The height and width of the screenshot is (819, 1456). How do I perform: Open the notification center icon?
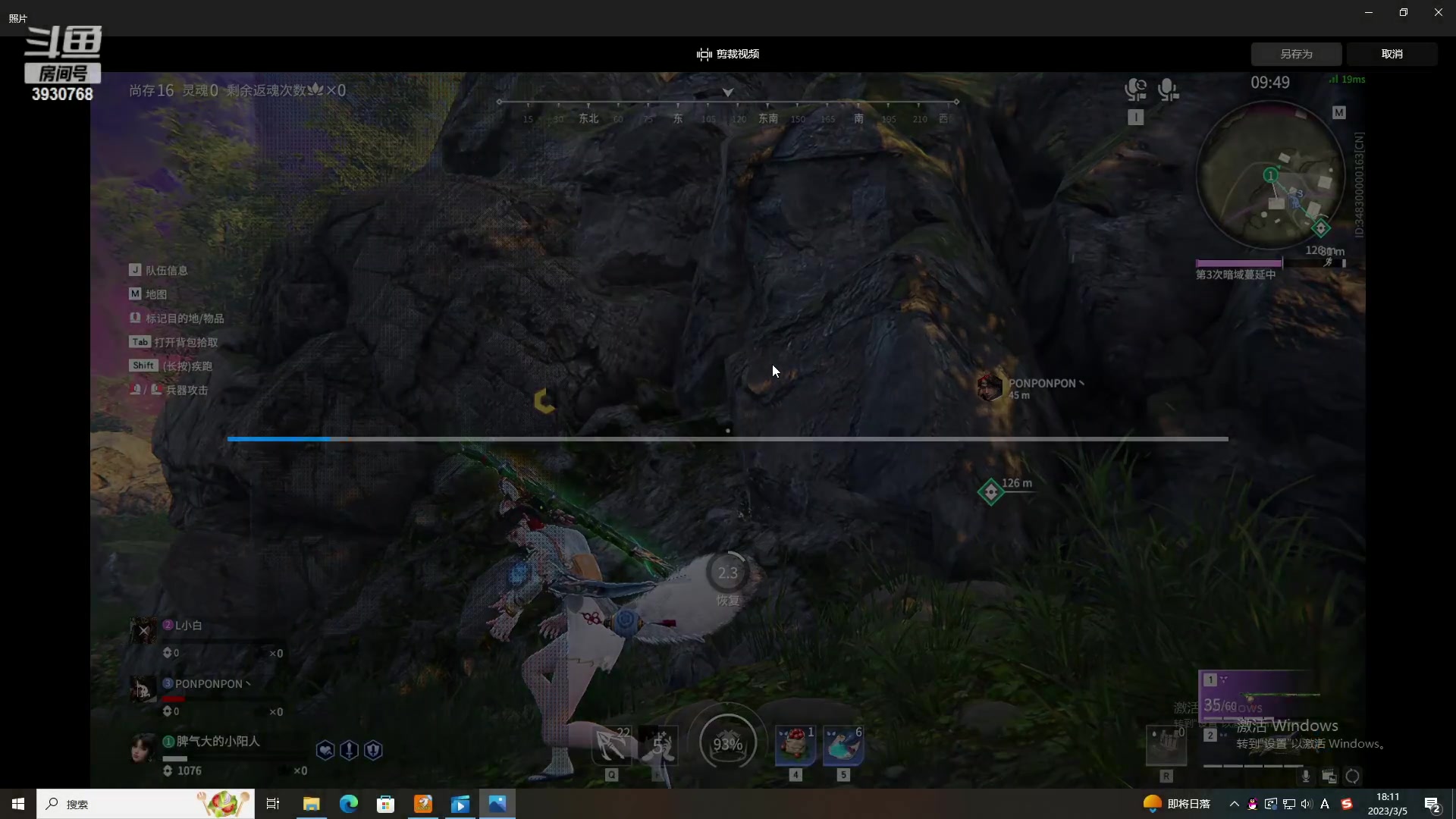(x=1432, y=804)
